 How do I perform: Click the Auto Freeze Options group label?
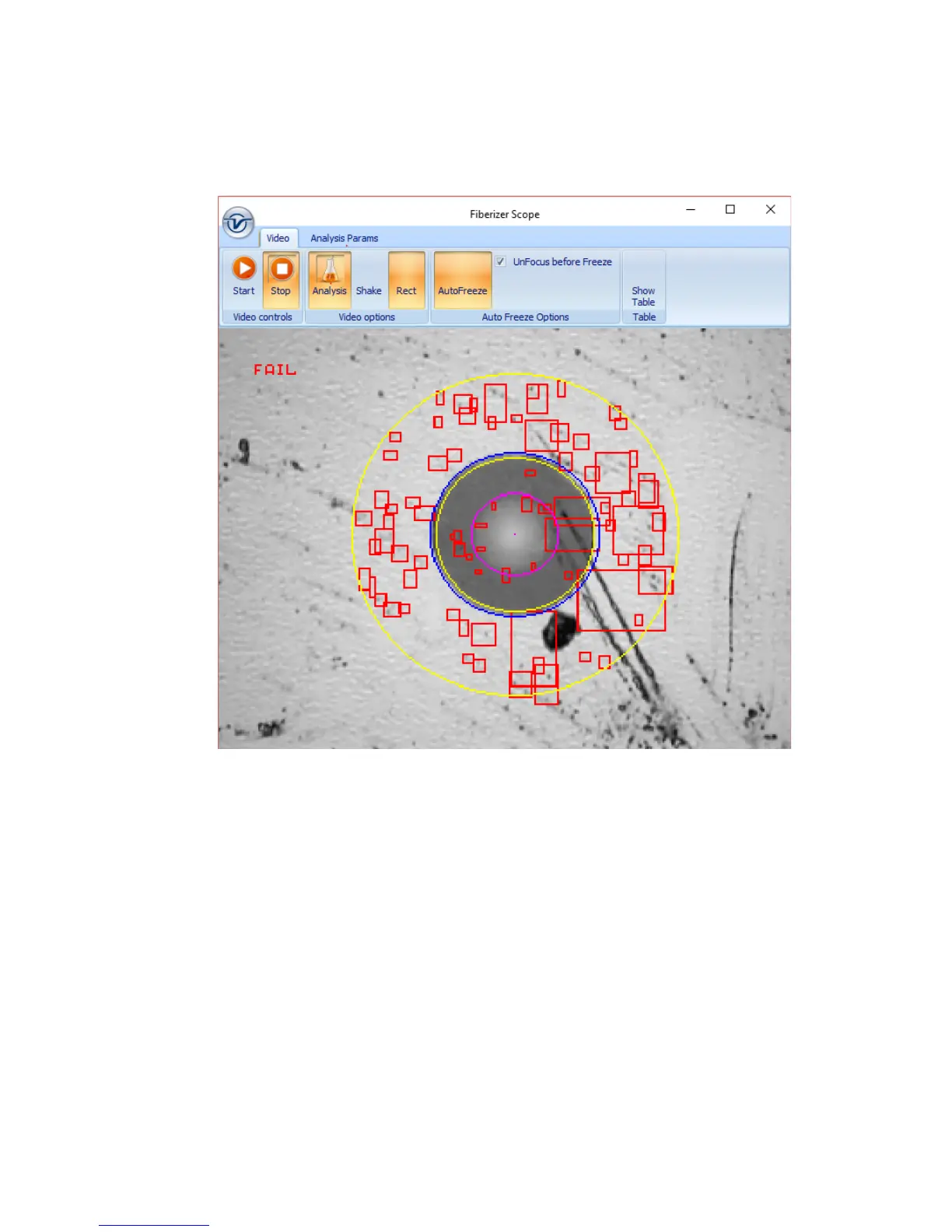526,317
